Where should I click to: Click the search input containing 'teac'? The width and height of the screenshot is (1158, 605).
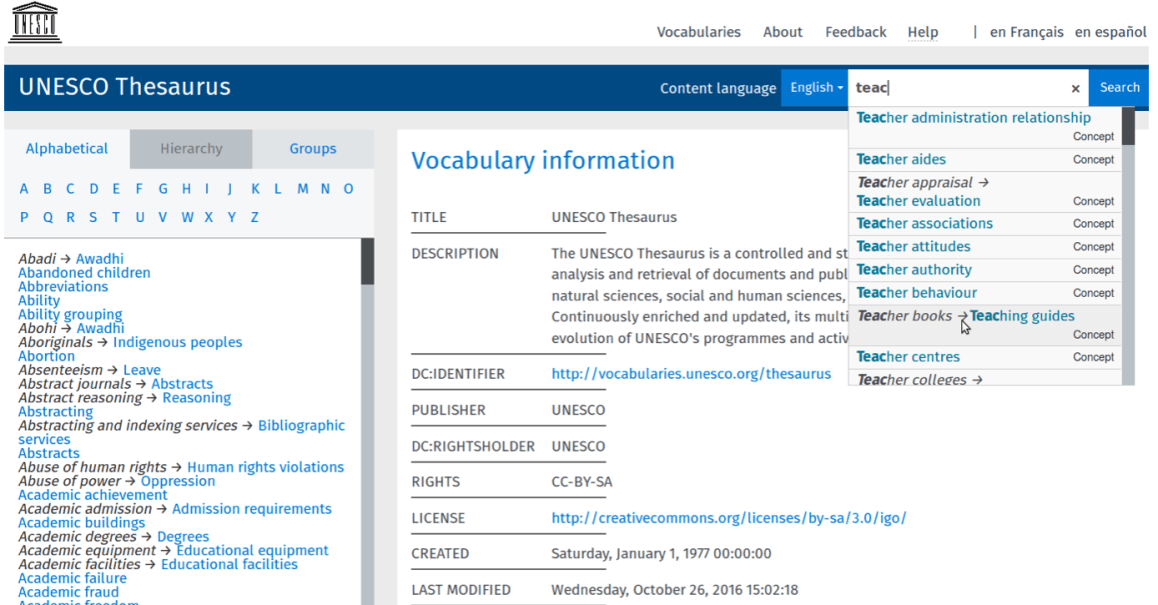[x=957, y=88]
